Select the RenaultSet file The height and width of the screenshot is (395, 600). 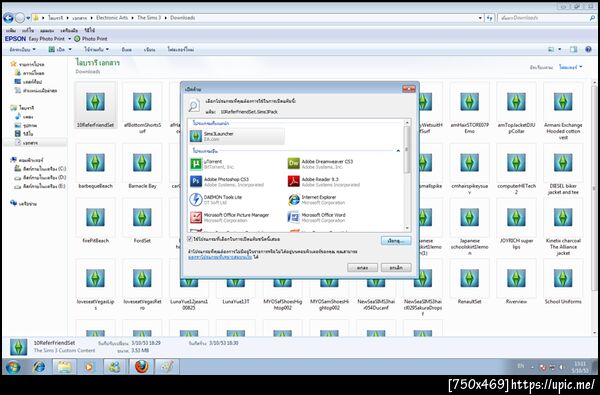coord(470,282)
